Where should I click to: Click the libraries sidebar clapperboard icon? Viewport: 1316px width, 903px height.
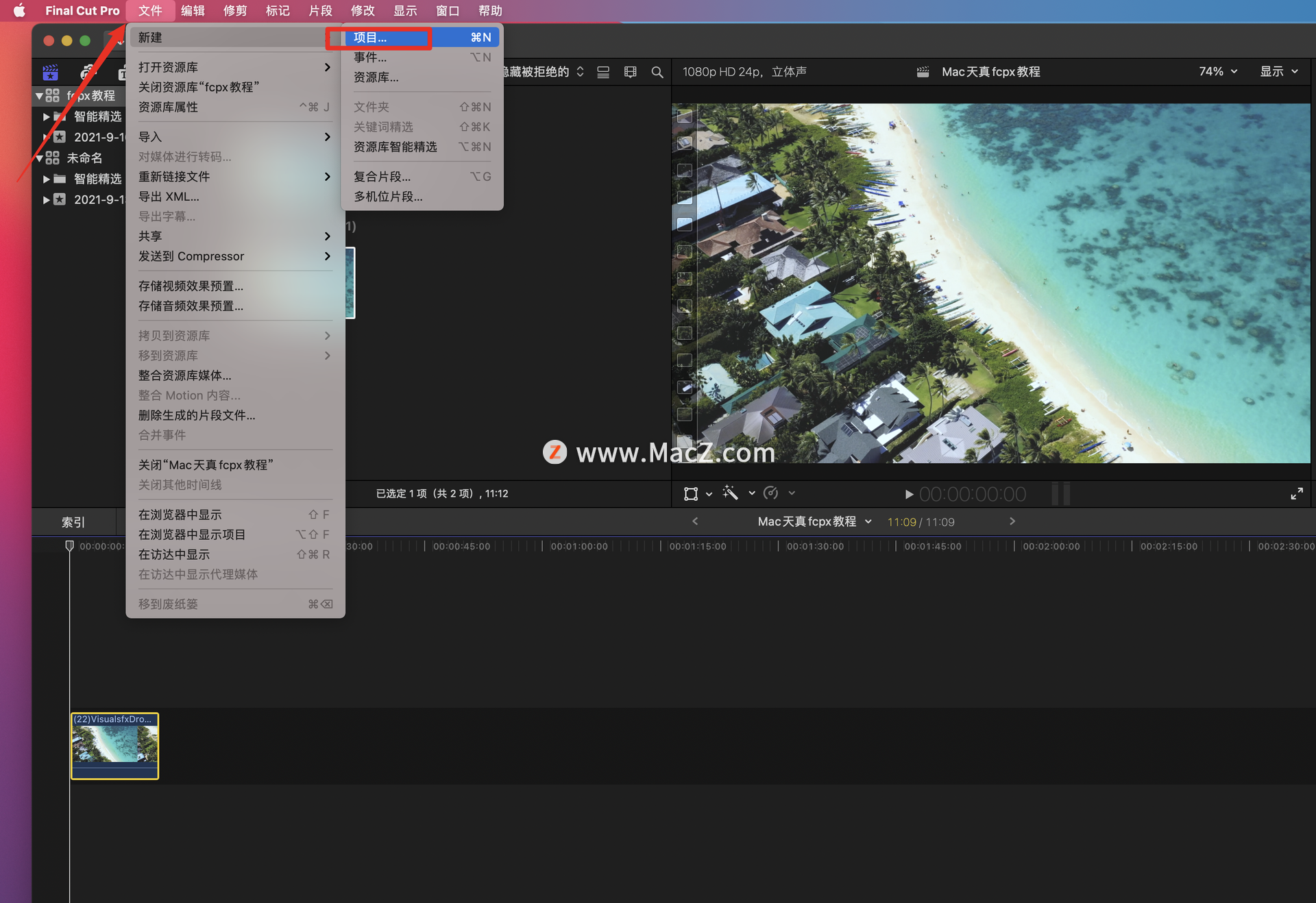click(50, 71)
